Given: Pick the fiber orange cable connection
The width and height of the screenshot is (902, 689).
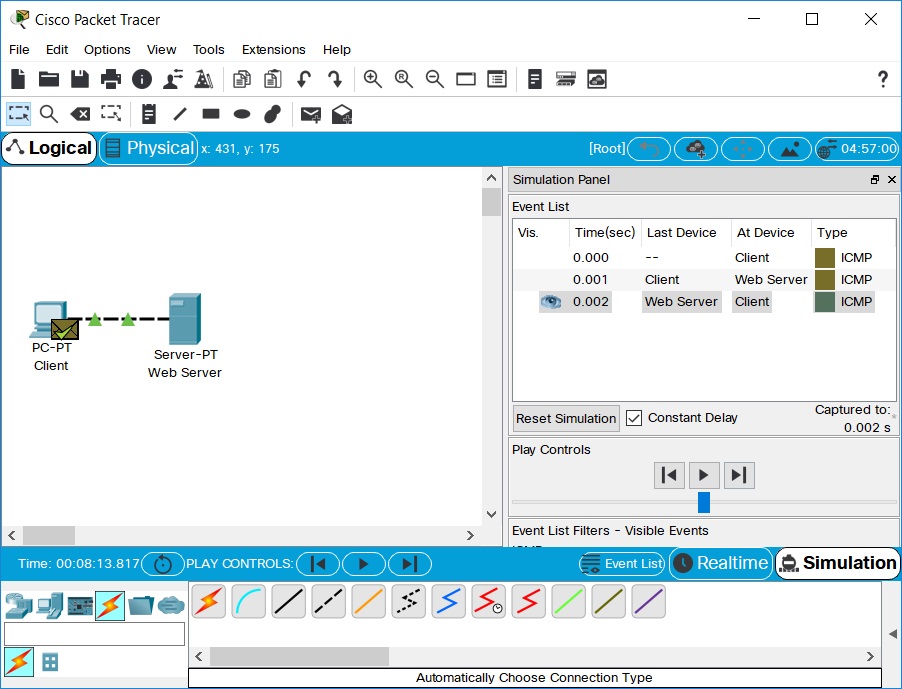Looking at the screenshot, I should pos(369,602).
